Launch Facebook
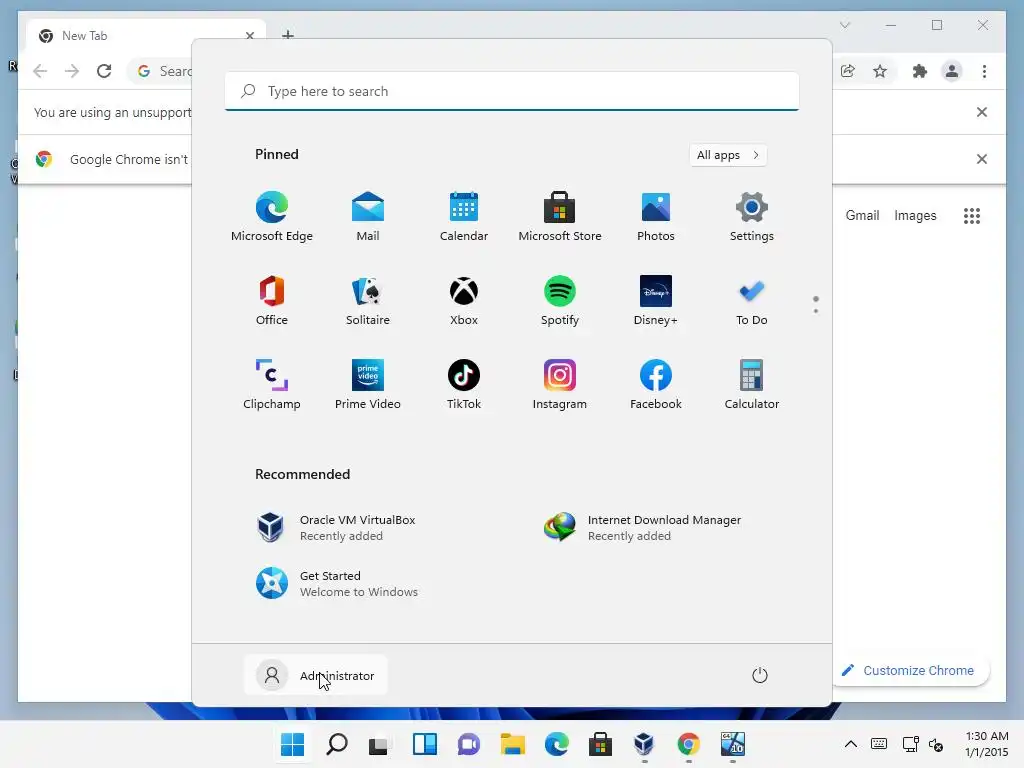Viewport: 1024px width, 768px height. click(656, 385)
